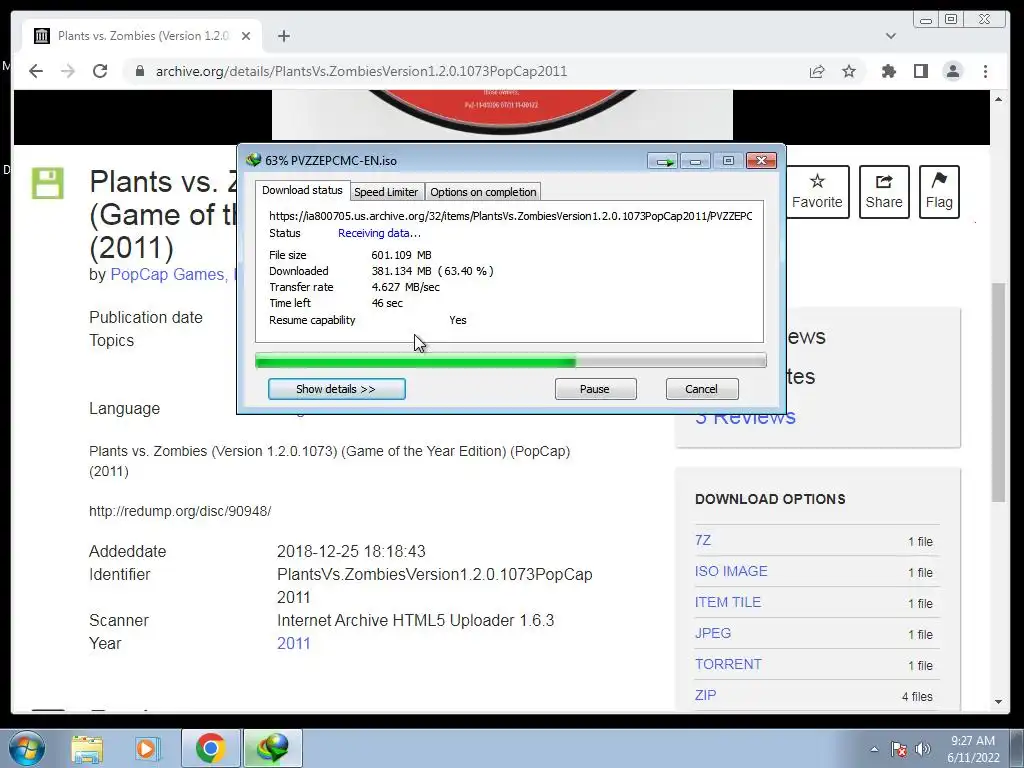Open the Windows Start menu

[x=27, y=748]
